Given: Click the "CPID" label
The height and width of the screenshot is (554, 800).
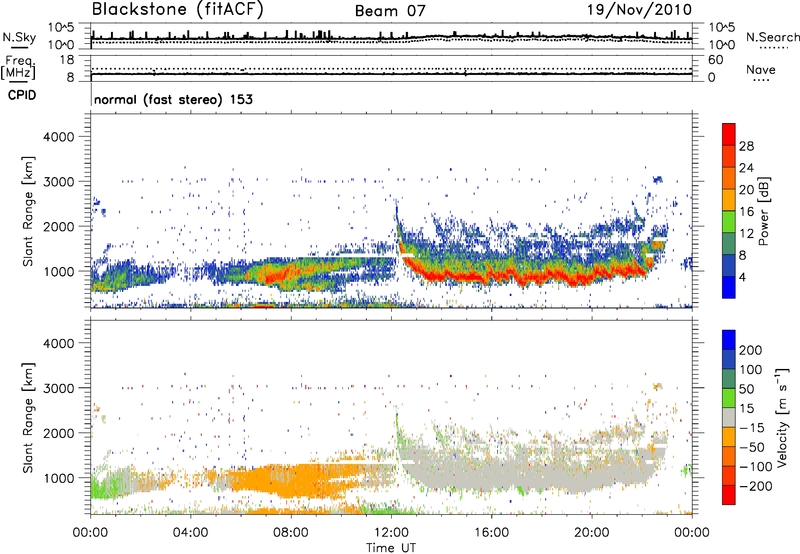Looking at the screenshot, I should [x=22, y=95].
